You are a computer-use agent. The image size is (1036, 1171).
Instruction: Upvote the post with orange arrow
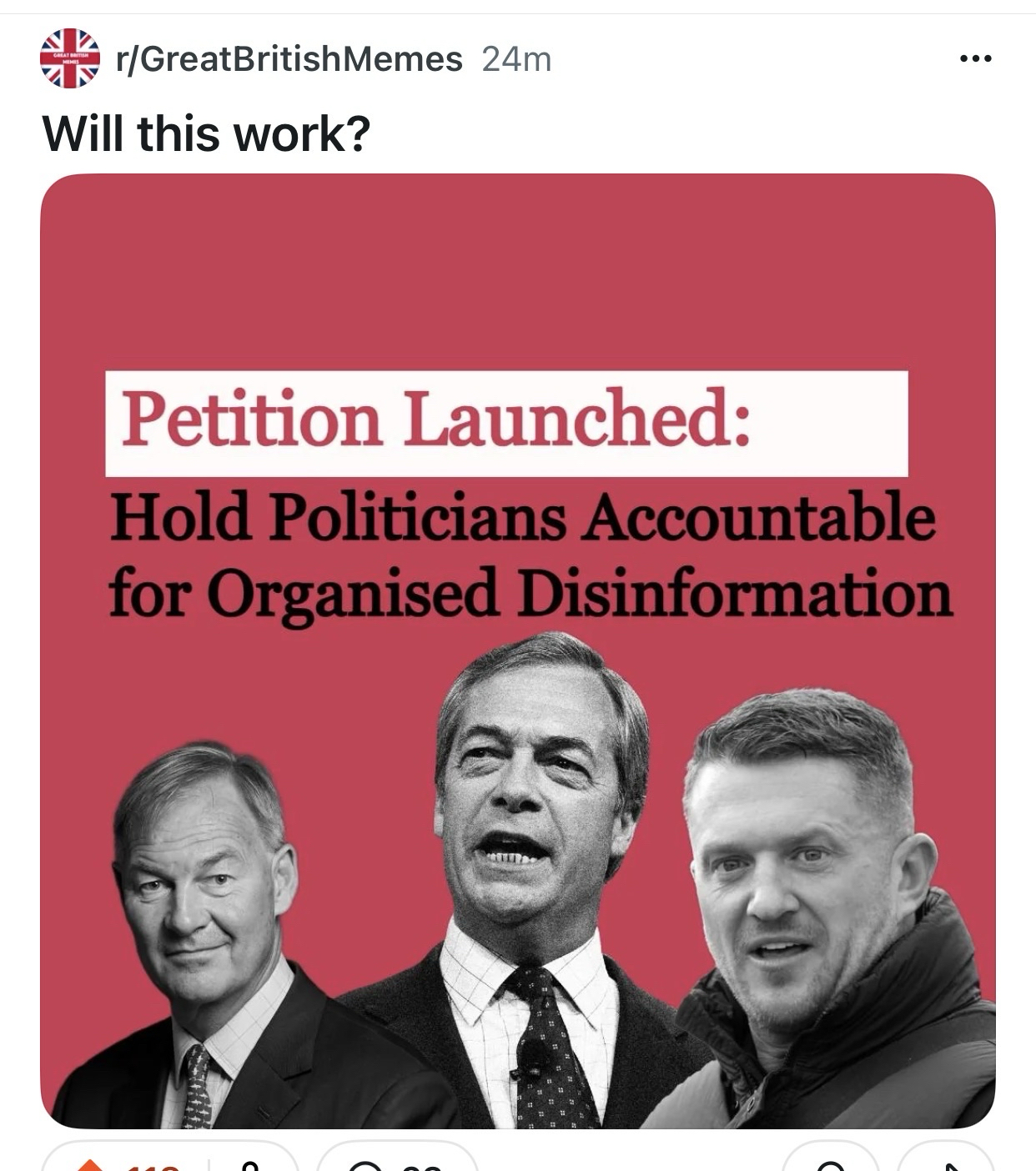click(x=90, y=1166)
